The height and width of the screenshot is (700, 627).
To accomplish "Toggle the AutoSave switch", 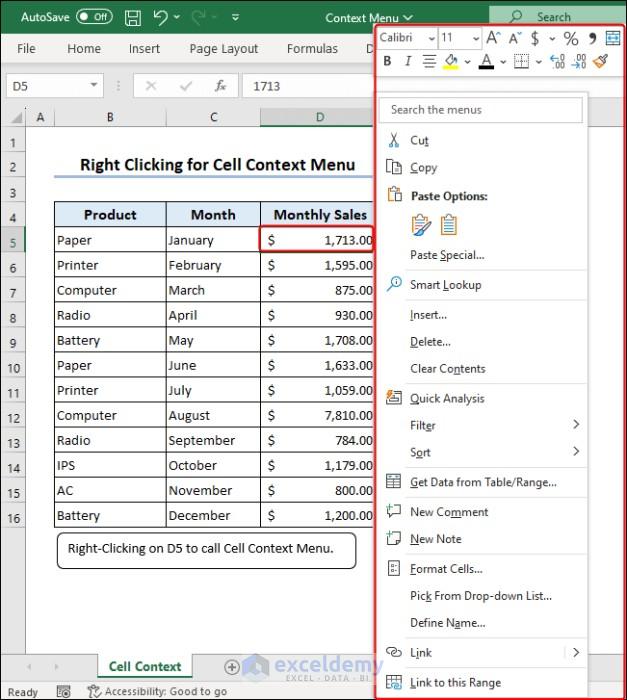I will (x=94, y=17).
